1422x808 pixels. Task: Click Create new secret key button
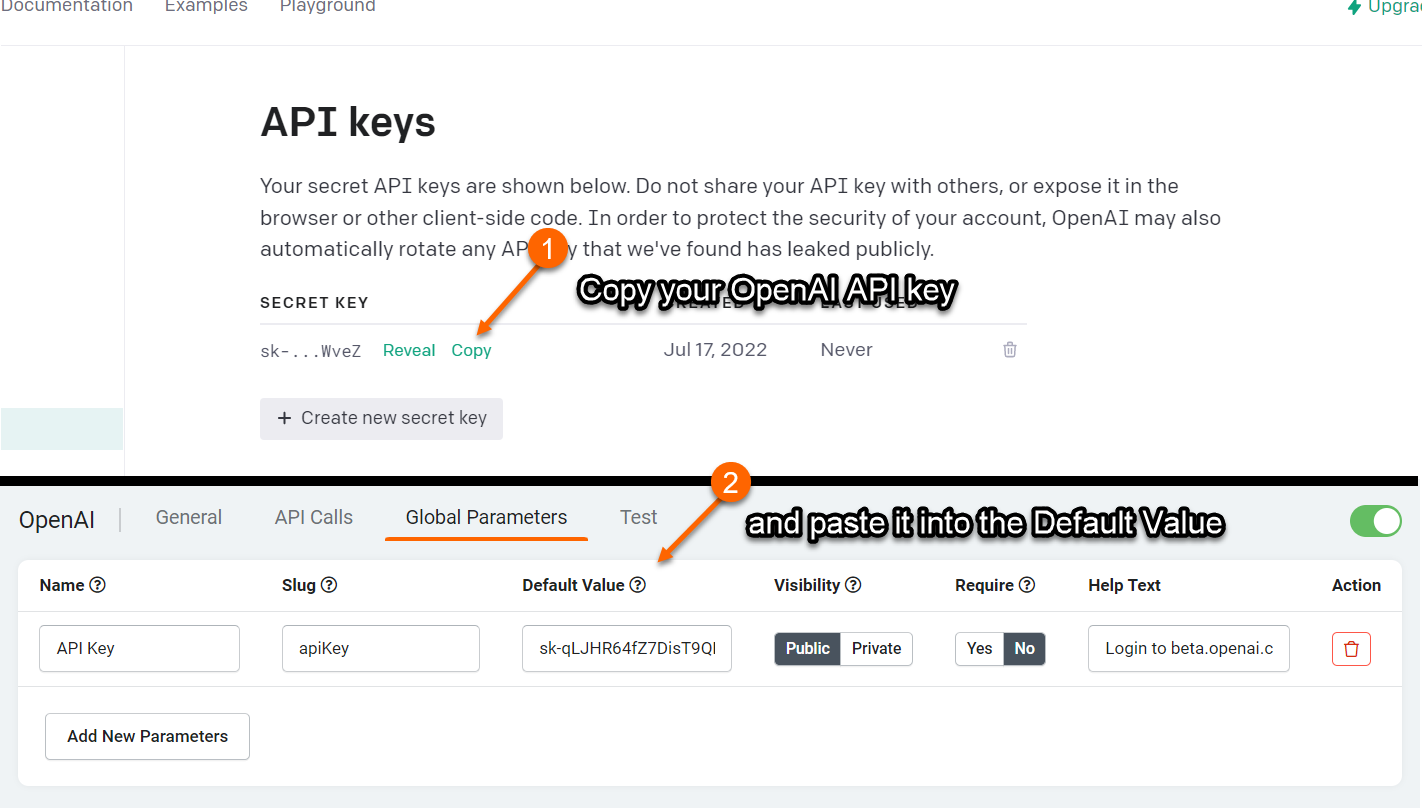coord(381,418)
